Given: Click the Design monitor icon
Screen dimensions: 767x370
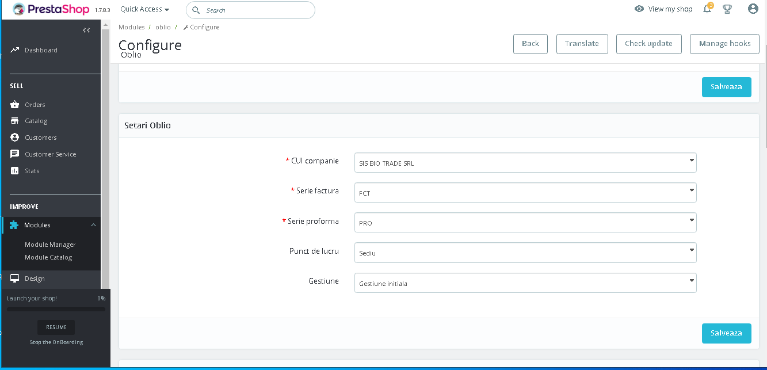Looking at the screenshot, I should tap(15, 278).
